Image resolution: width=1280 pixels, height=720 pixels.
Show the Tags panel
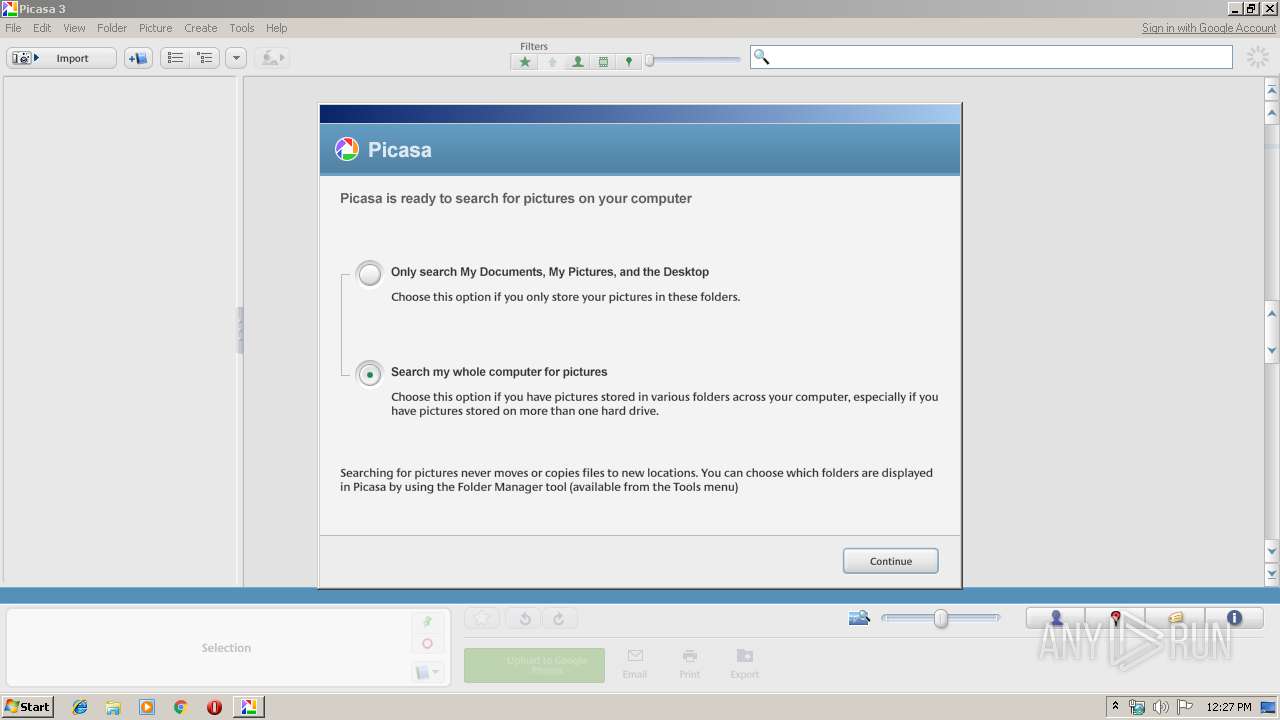tap(1175, 619)
